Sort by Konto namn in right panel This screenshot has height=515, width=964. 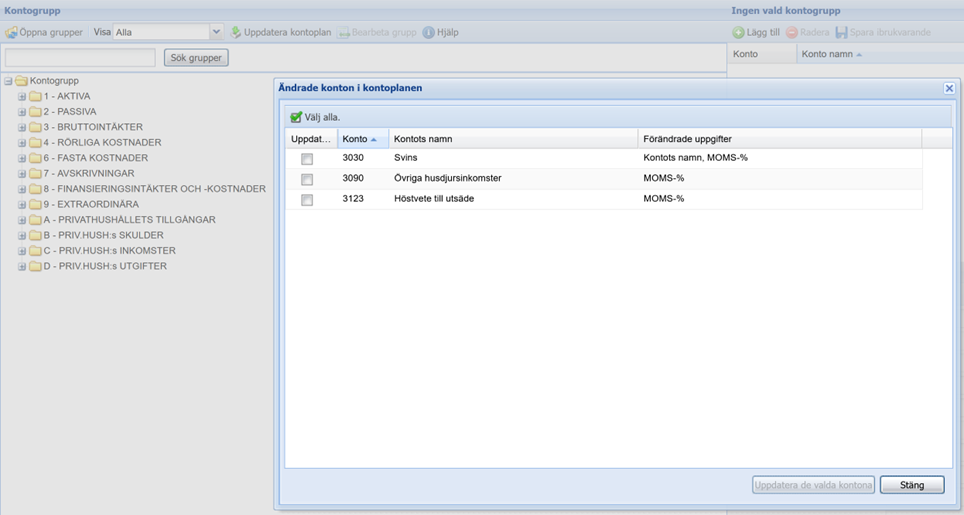tap(880, 54)
